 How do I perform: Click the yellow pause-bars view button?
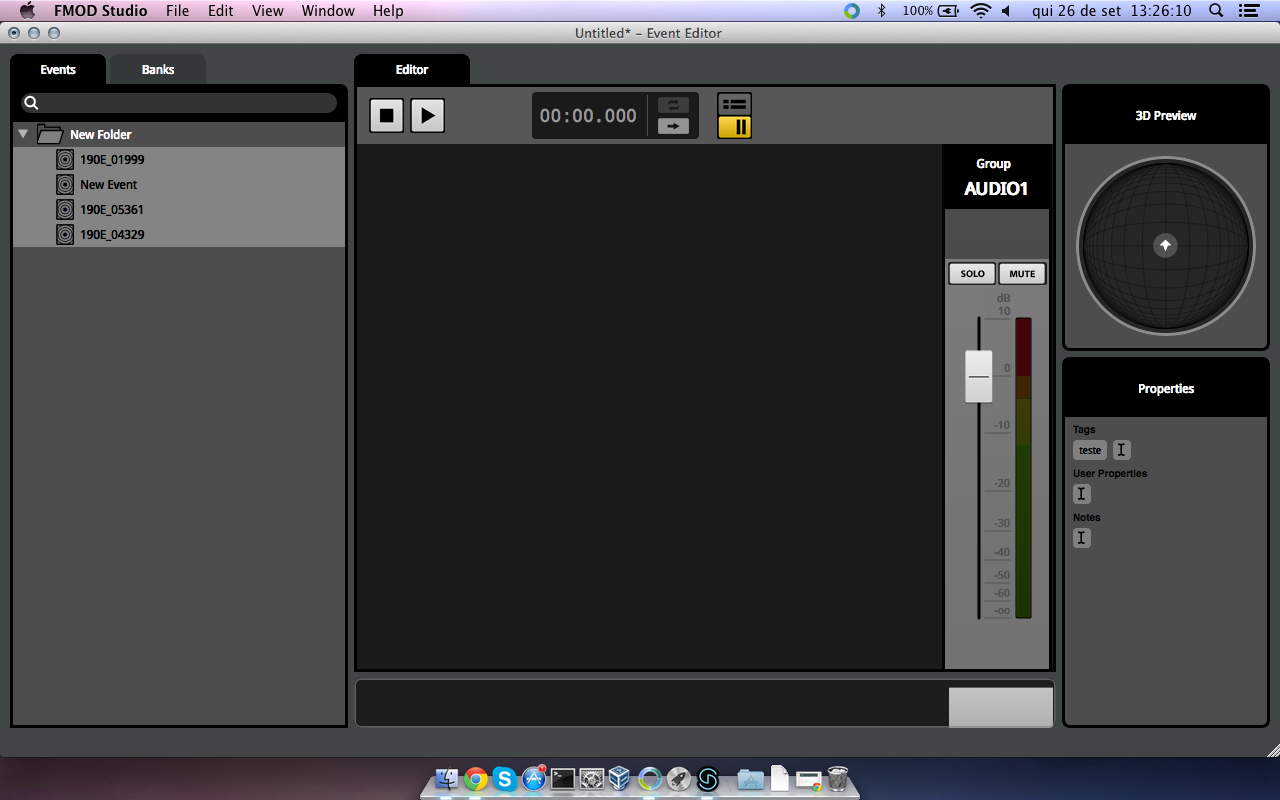pyautogui.click(x=734, y=127)
